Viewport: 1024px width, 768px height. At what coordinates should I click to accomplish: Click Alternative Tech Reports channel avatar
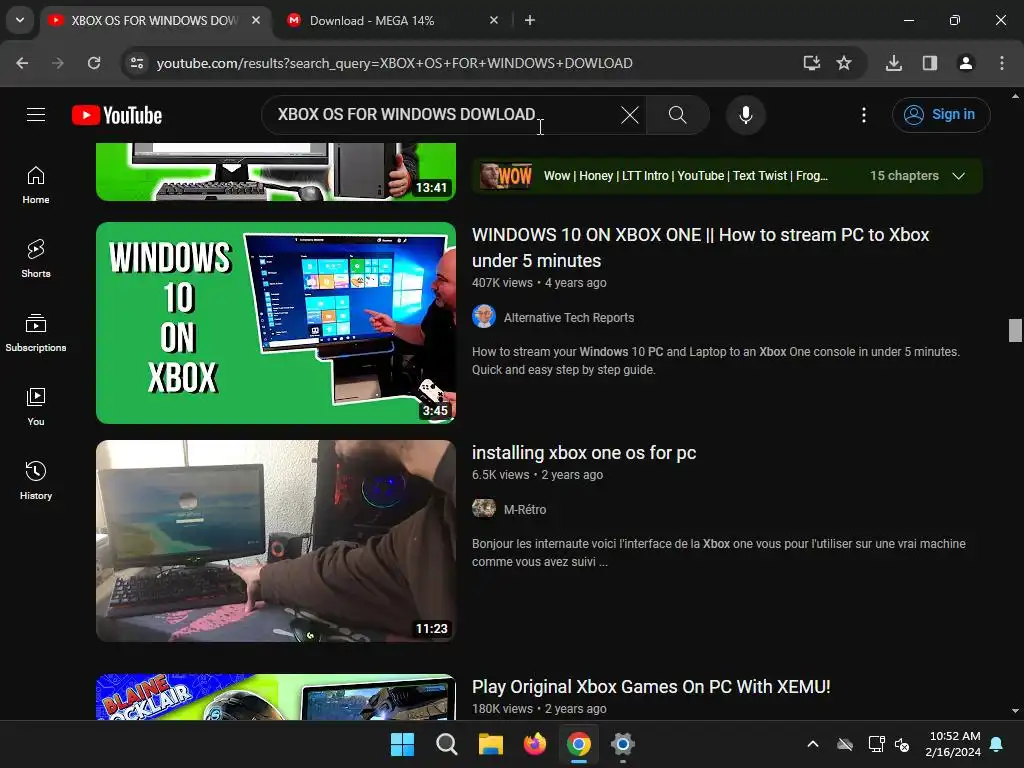click(x=484, y=317)
